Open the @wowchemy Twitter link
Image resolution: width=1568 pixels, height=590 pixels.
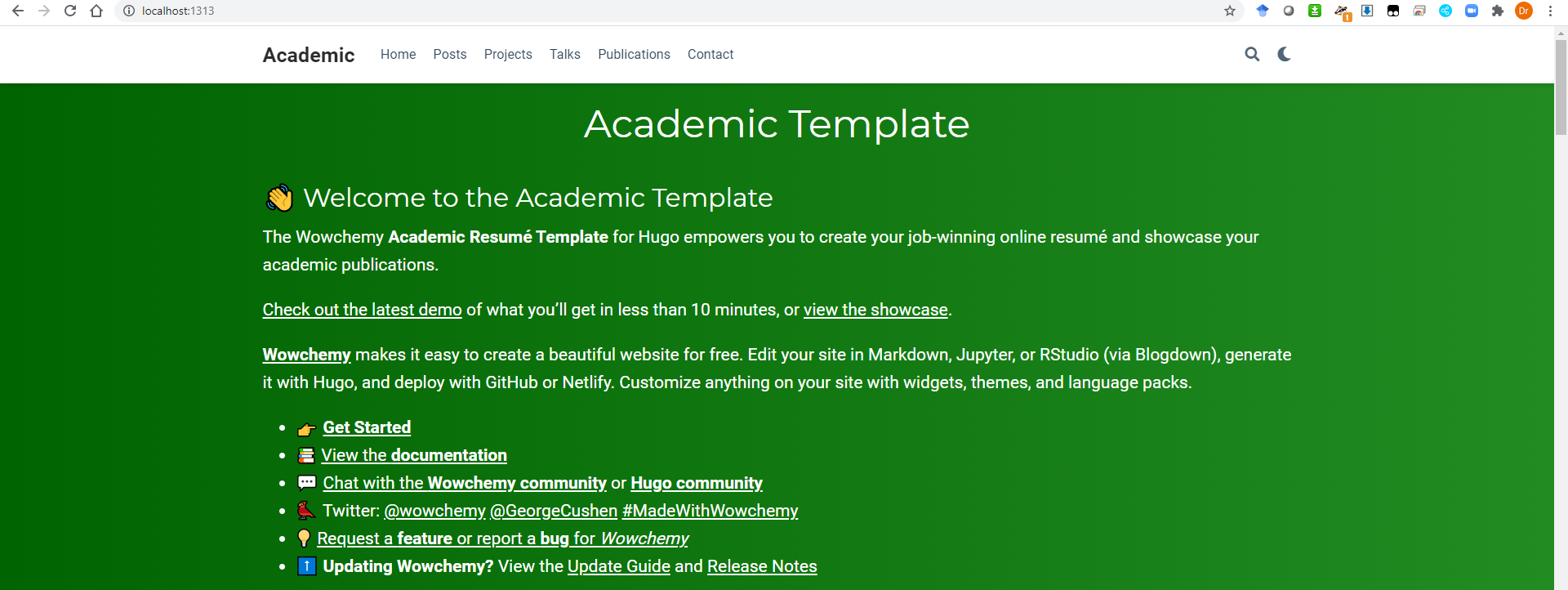coord(434,511)
